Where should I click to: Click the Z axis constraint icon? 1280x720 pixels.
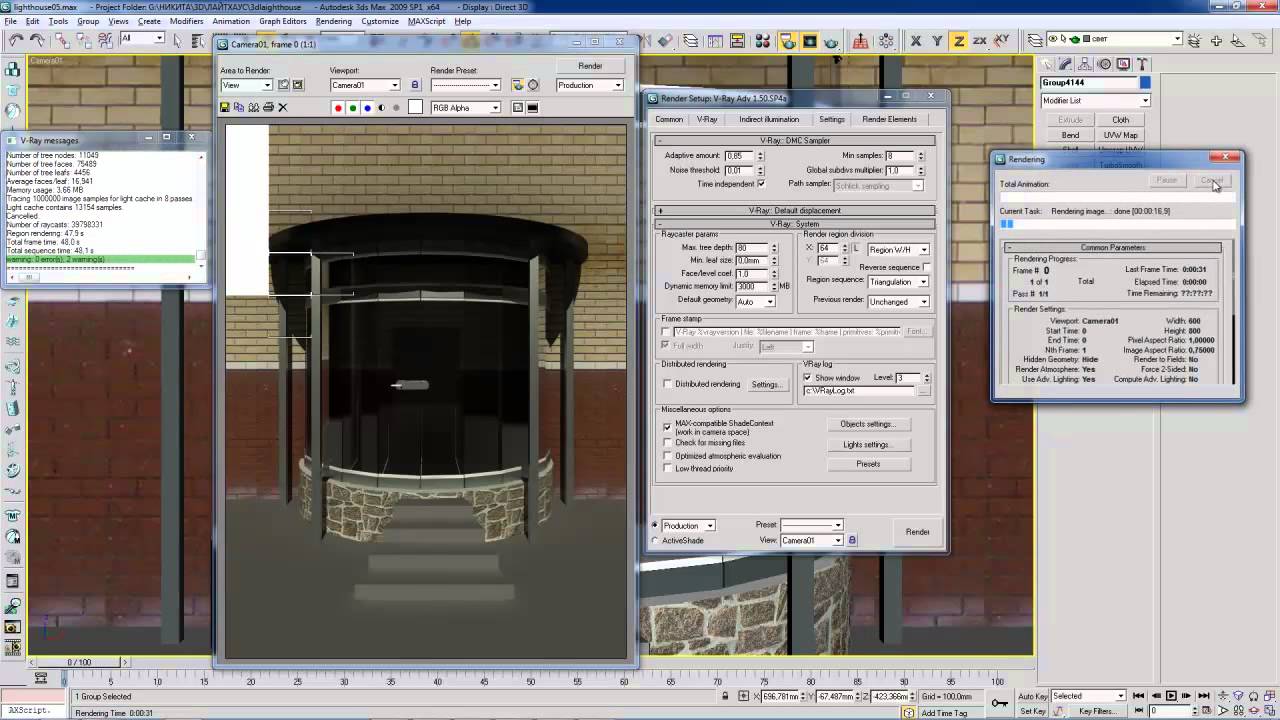coord(959,41)
